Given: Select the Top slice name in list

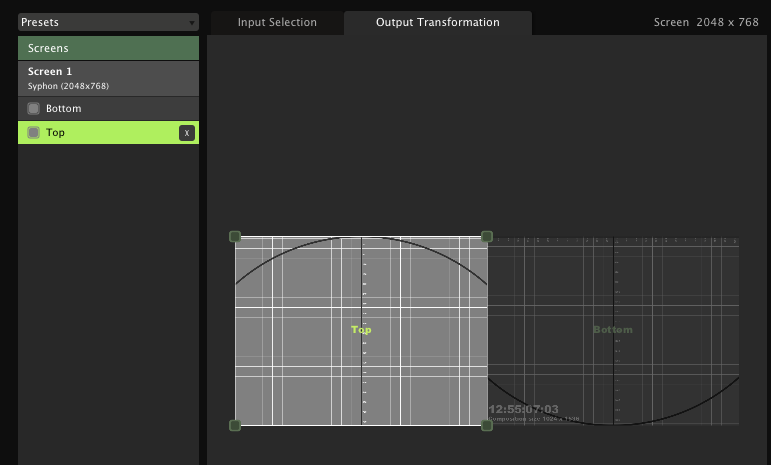Looking at the screenshot, I should (x=56, y=133).
